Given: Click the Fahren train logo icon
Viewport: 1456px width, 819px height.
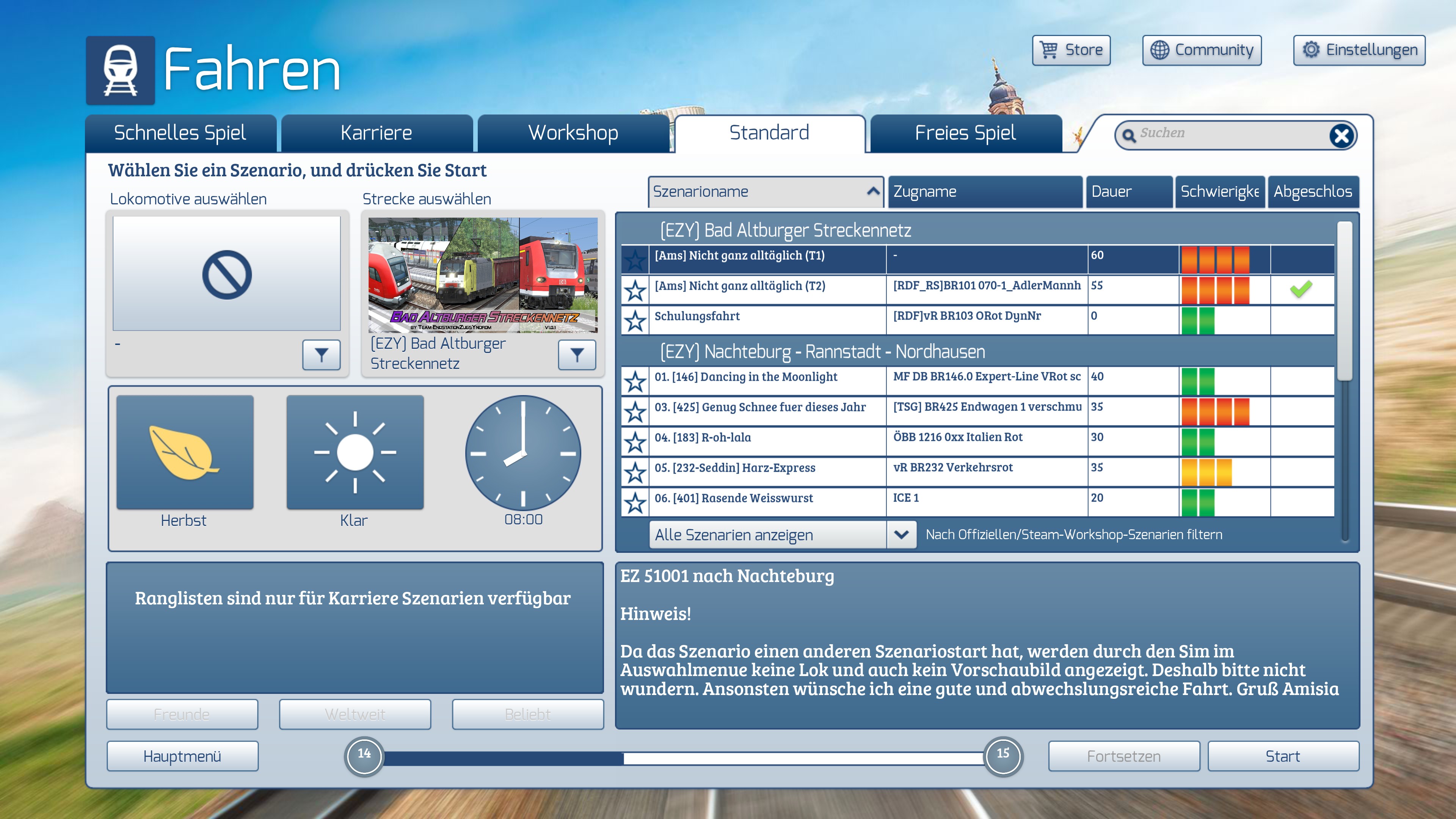Looking at the screenshot, I should click(x=121, y=71).
